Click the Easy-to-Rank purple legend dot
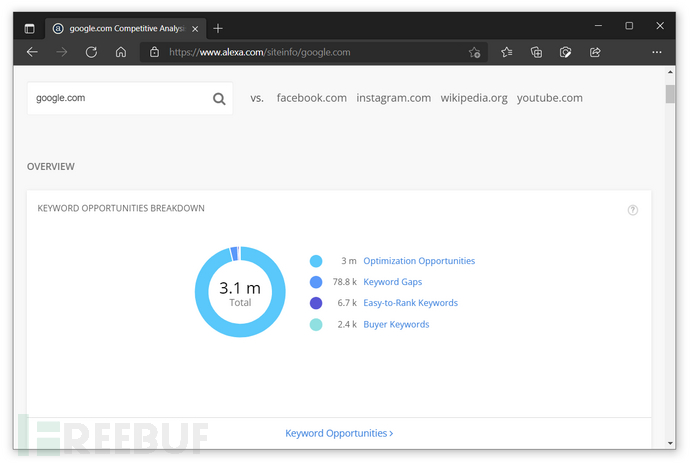Image resolution: width=690 pixels, height=463 pixels. point(316,303)
